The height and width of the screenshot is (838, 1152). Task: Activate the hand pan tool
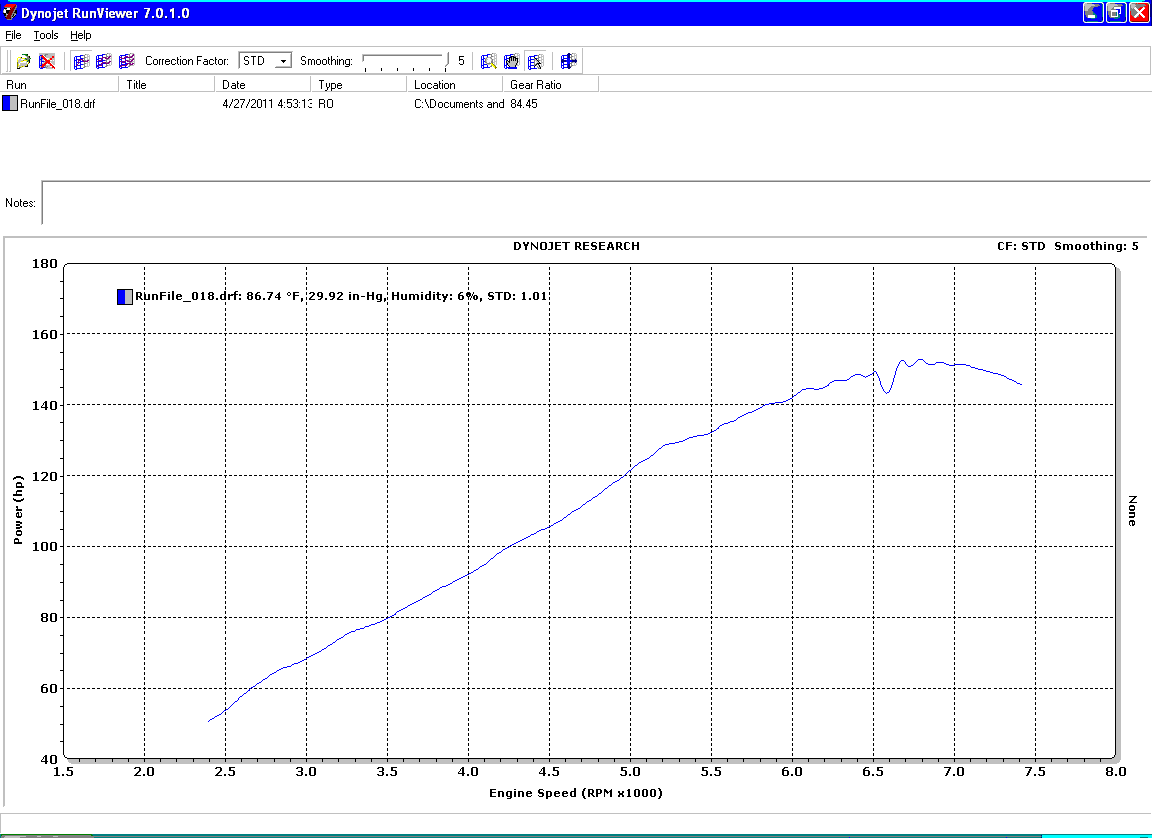(x=511, y=61)
